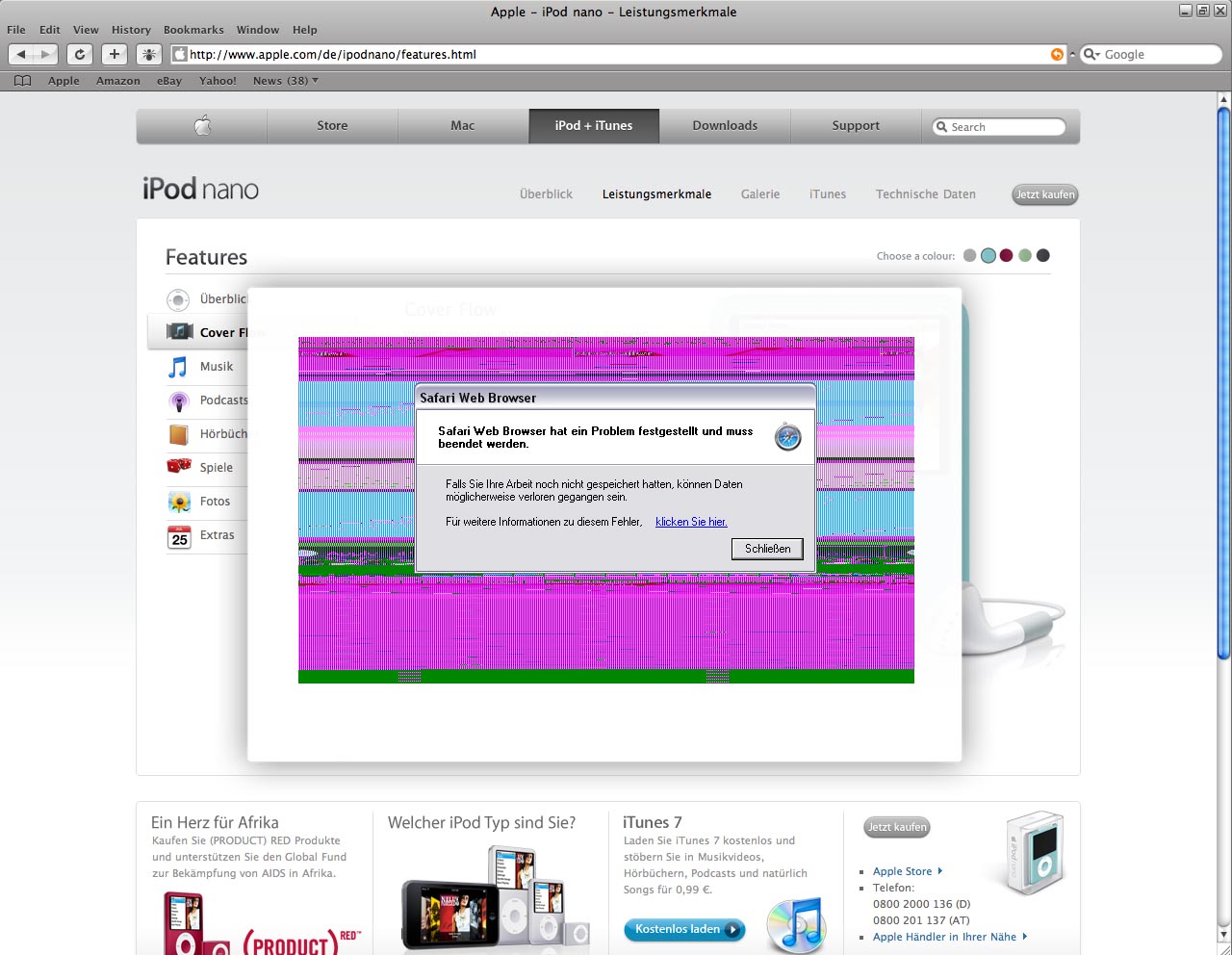Open the View menu
This screenshot has width=1232, height=955.
coord(86,30)
